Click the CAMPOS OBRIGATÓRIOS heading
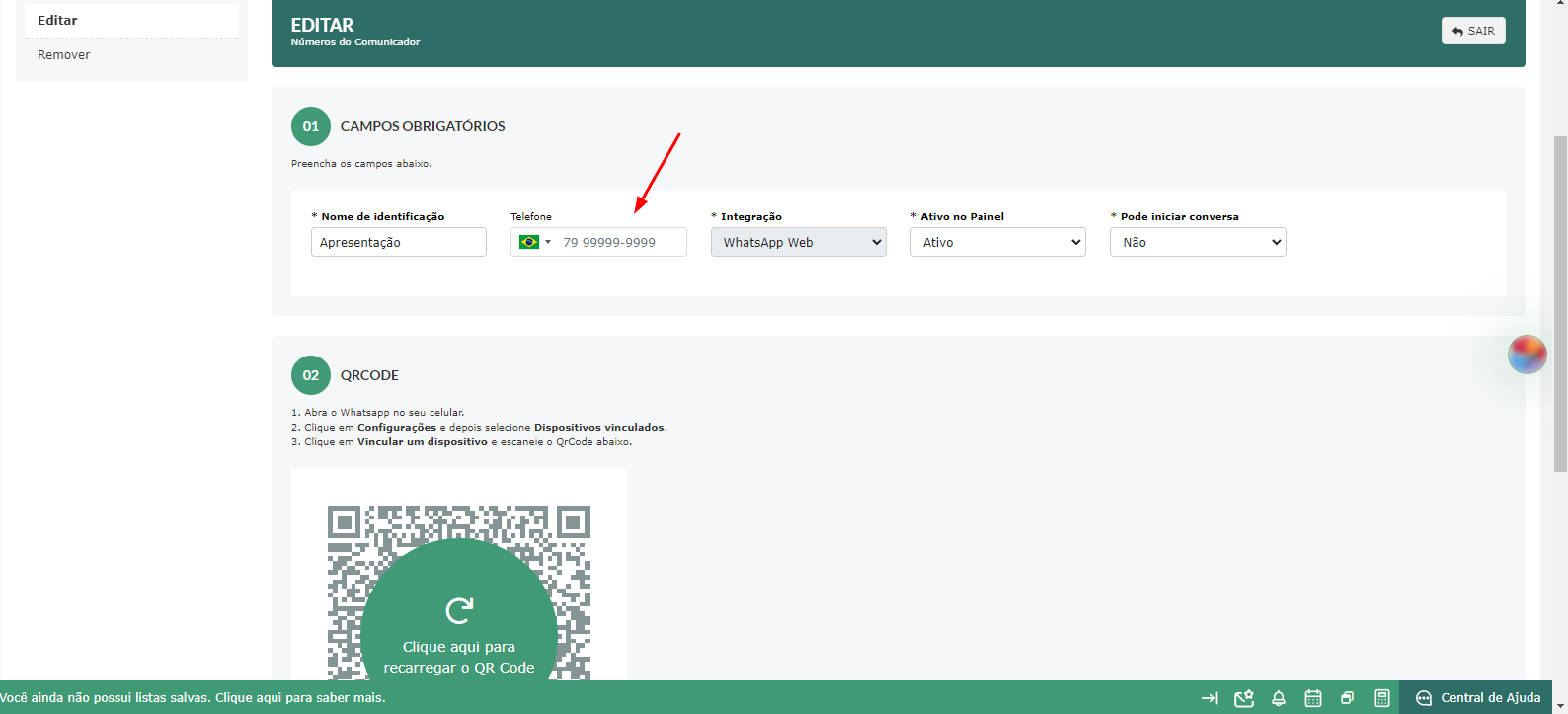The height and width of the screenshot is (714, 1568). tap(423, 126)
